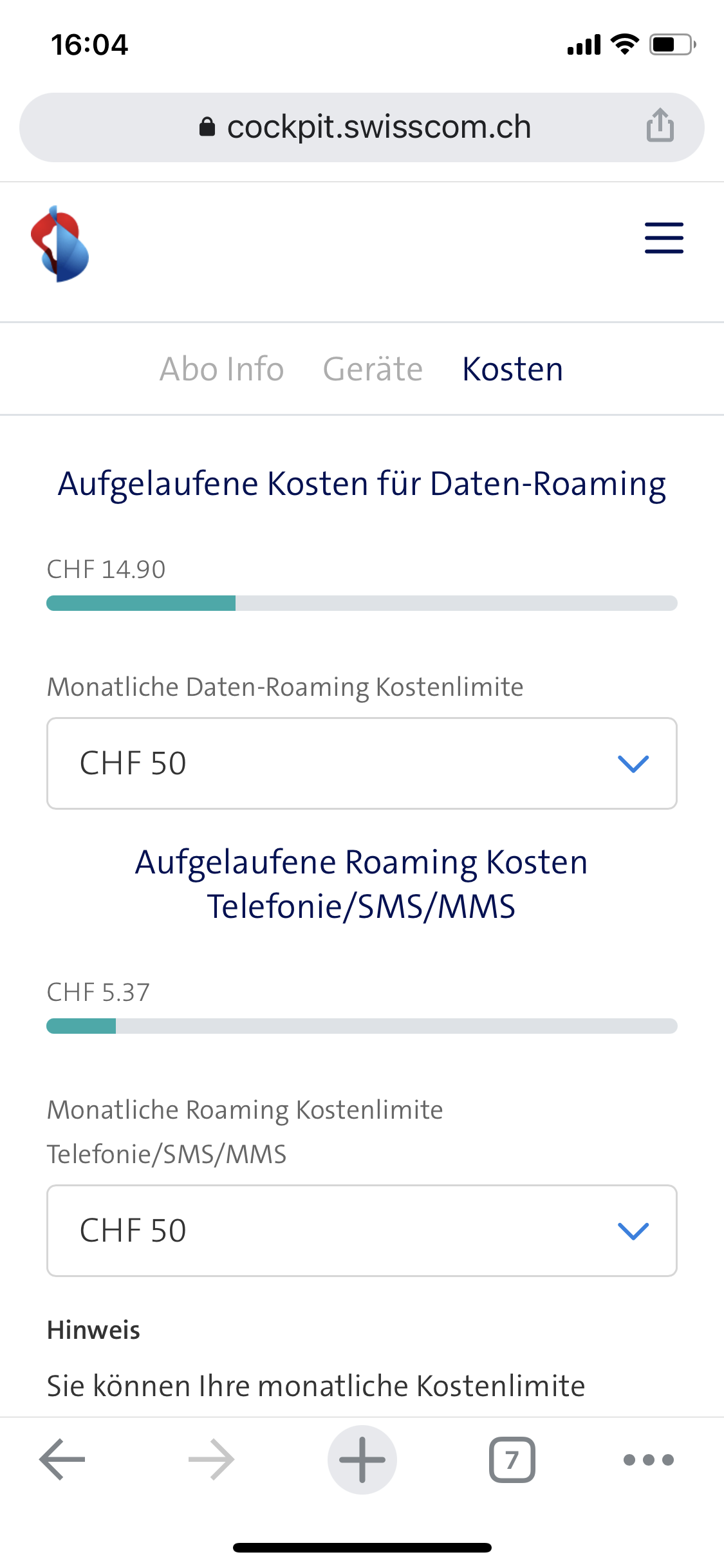Tap the share icon in address bar
This screenshot has height=1568, width=724.
click(x=660, y=126)
